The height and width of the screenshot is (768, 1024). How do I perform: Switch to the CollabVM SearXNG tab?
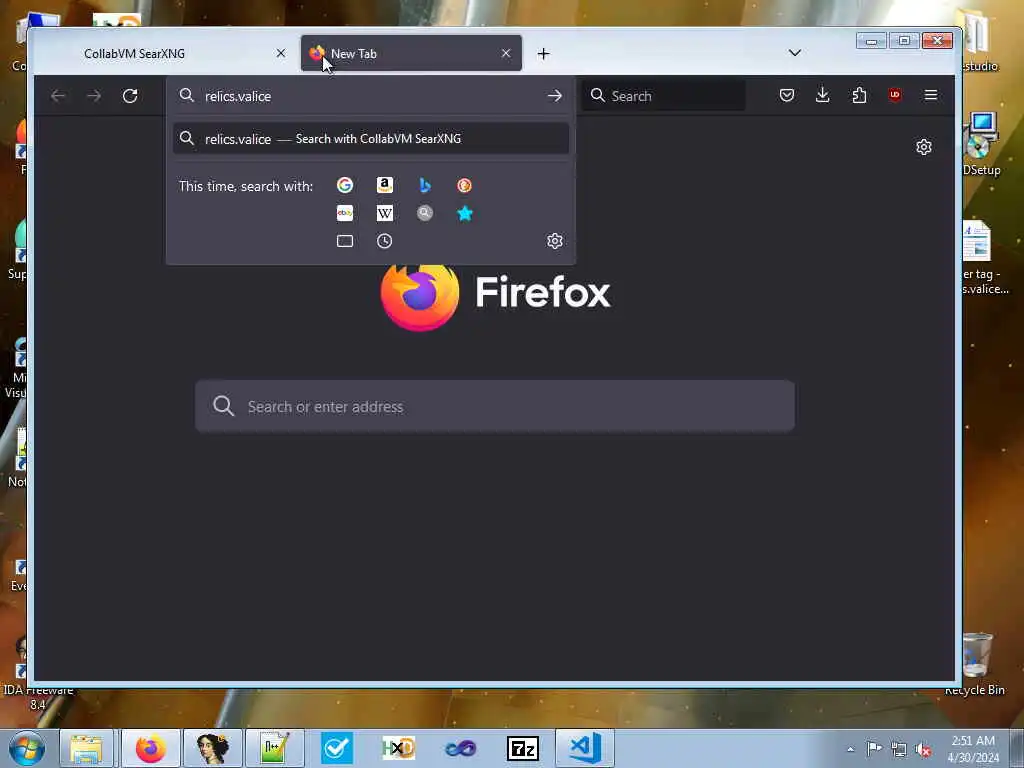point(167,54)
